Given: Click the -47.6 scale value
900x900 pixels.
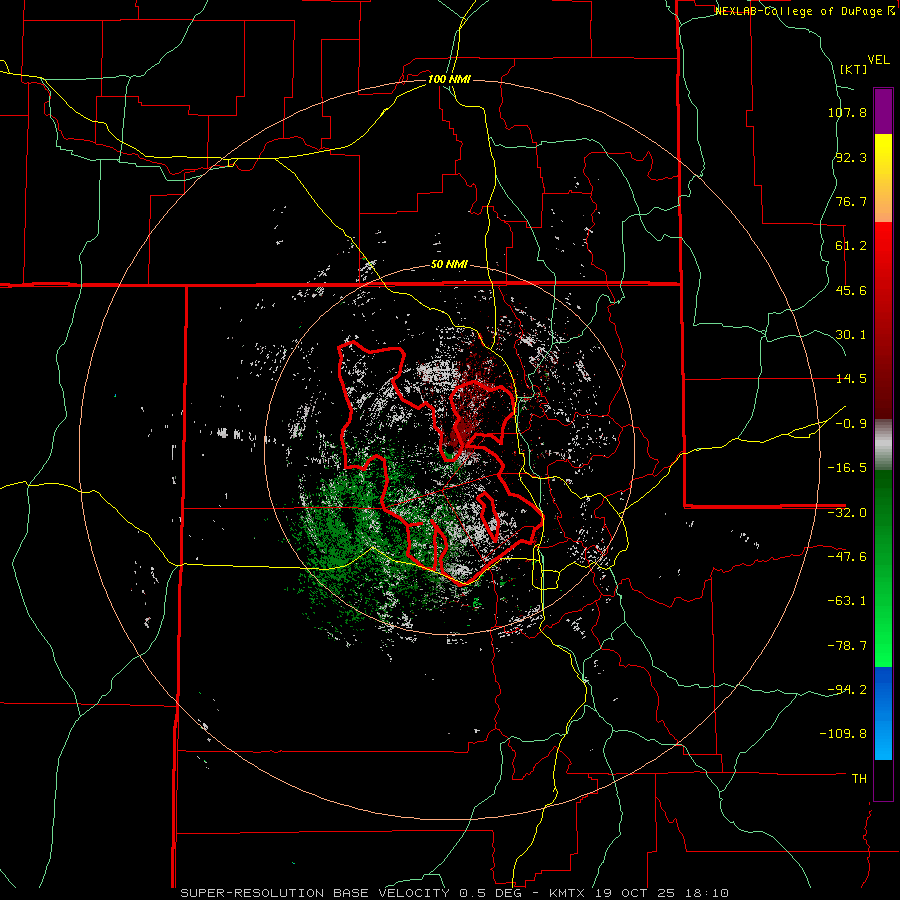Looking at the screenshot, I should coord(847,557).
